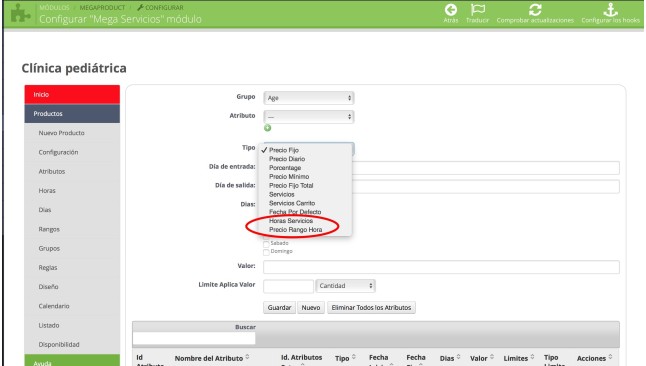
Task: Sort by Nombre del Atributo column
Action: point(212,358)
